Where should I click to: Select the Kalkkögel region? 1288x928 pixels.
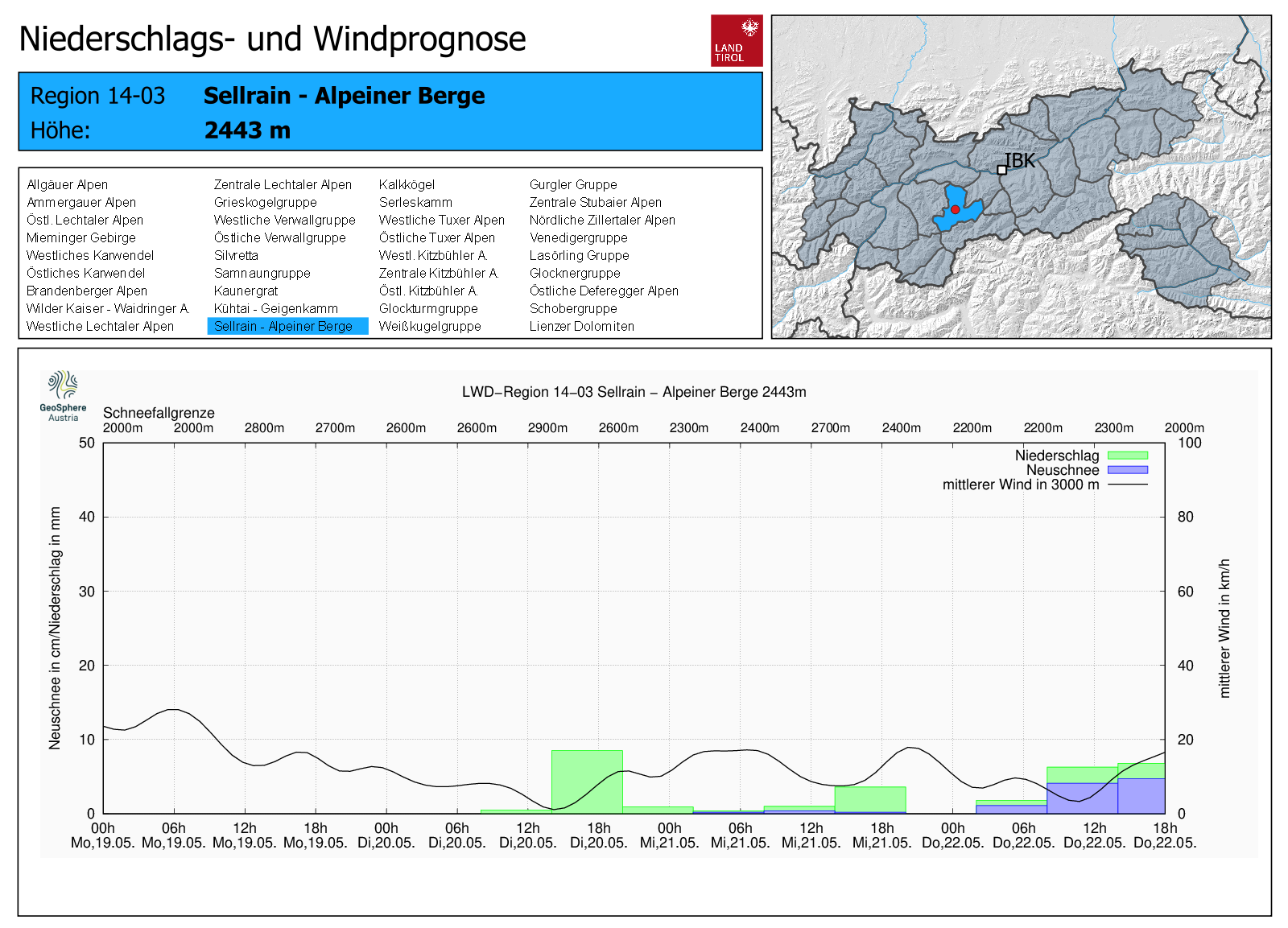pyautogui.click(x=407, y=185)
